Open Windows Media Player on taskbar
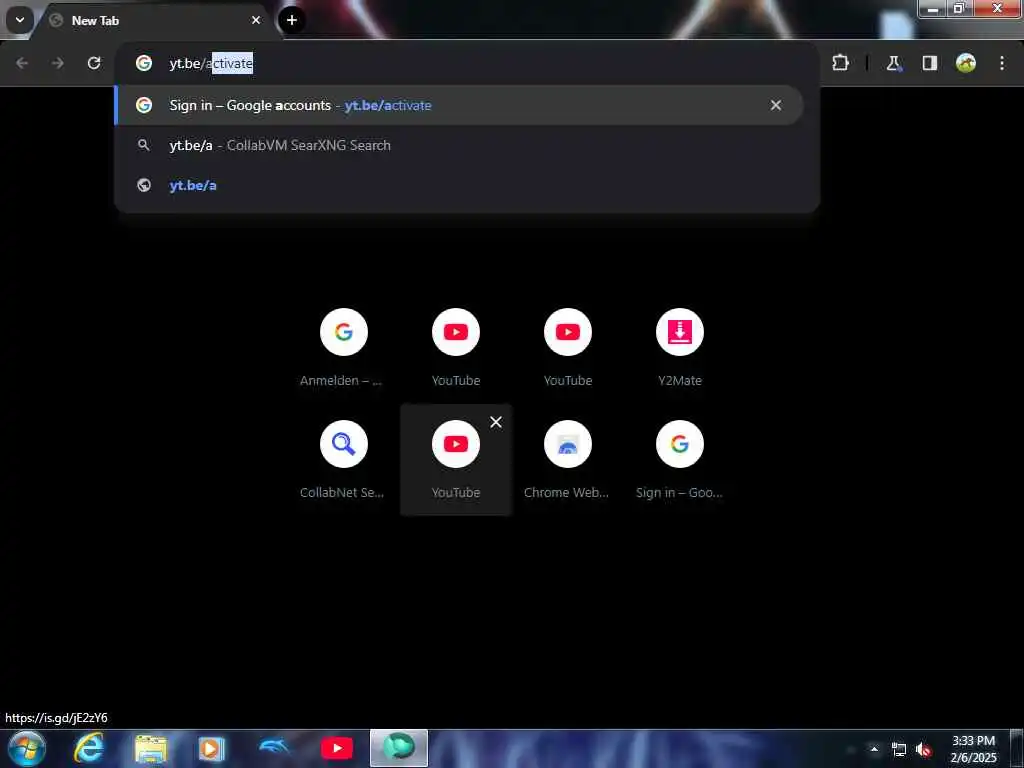This screenshot has width=1024, height=768. (211, 748)
